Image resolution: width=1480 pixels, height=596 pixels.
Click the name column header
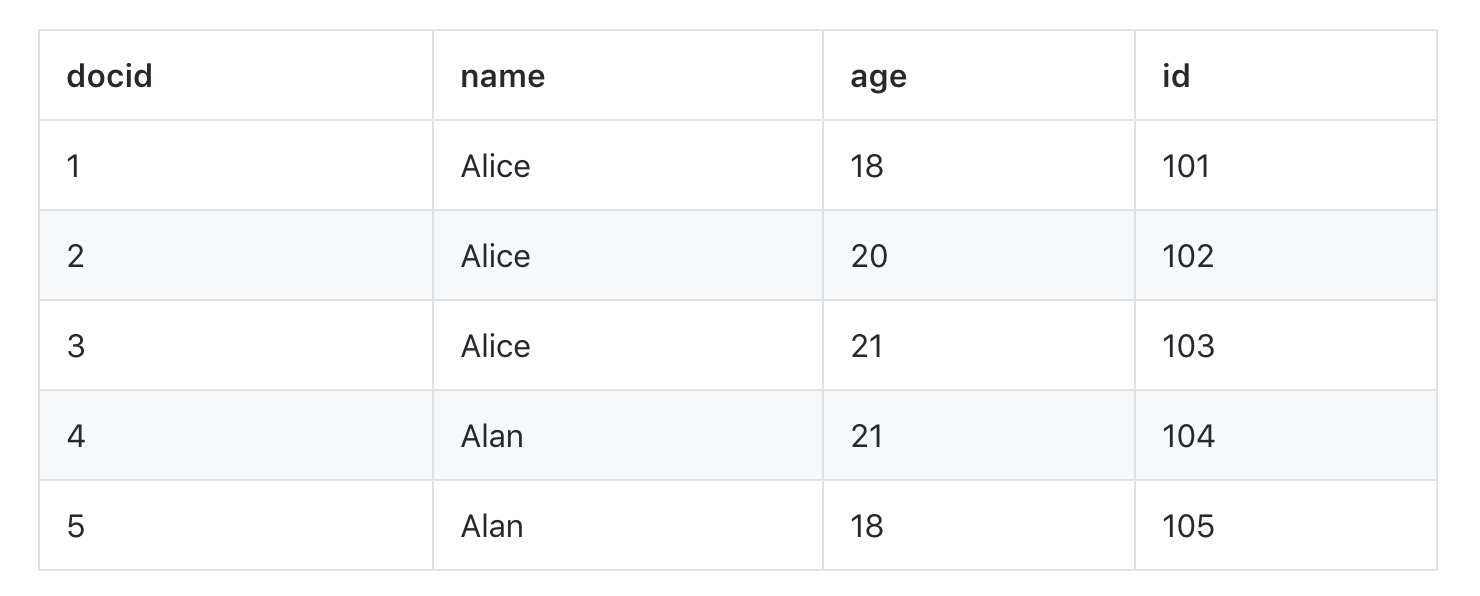502,76
